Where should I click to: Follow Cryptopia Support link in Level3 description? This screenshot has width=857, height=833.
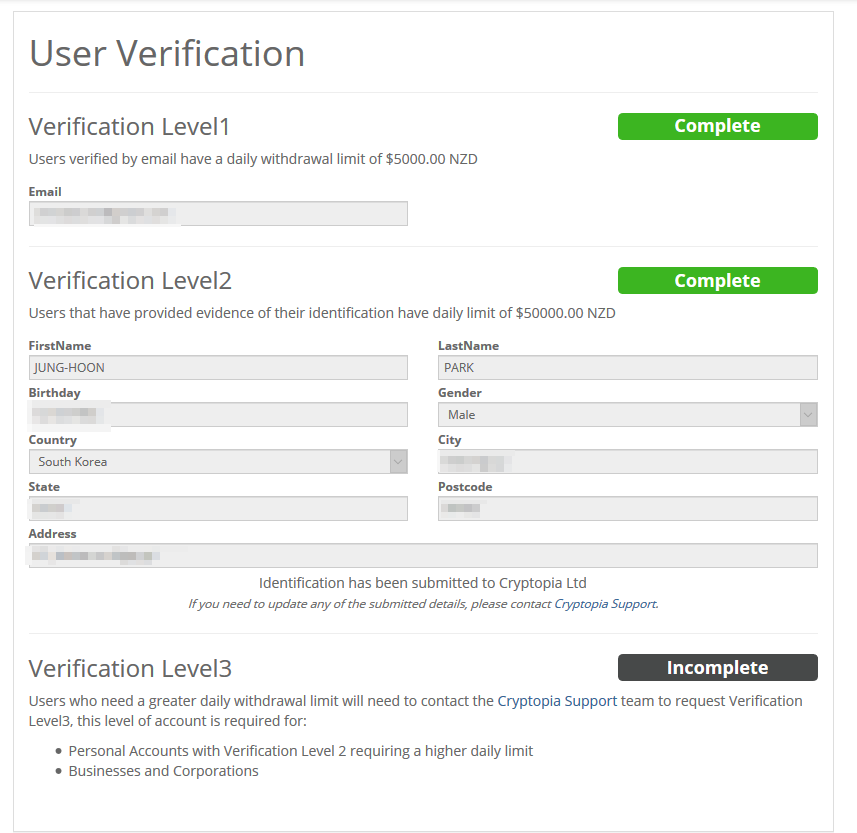(x=557, y=701)
